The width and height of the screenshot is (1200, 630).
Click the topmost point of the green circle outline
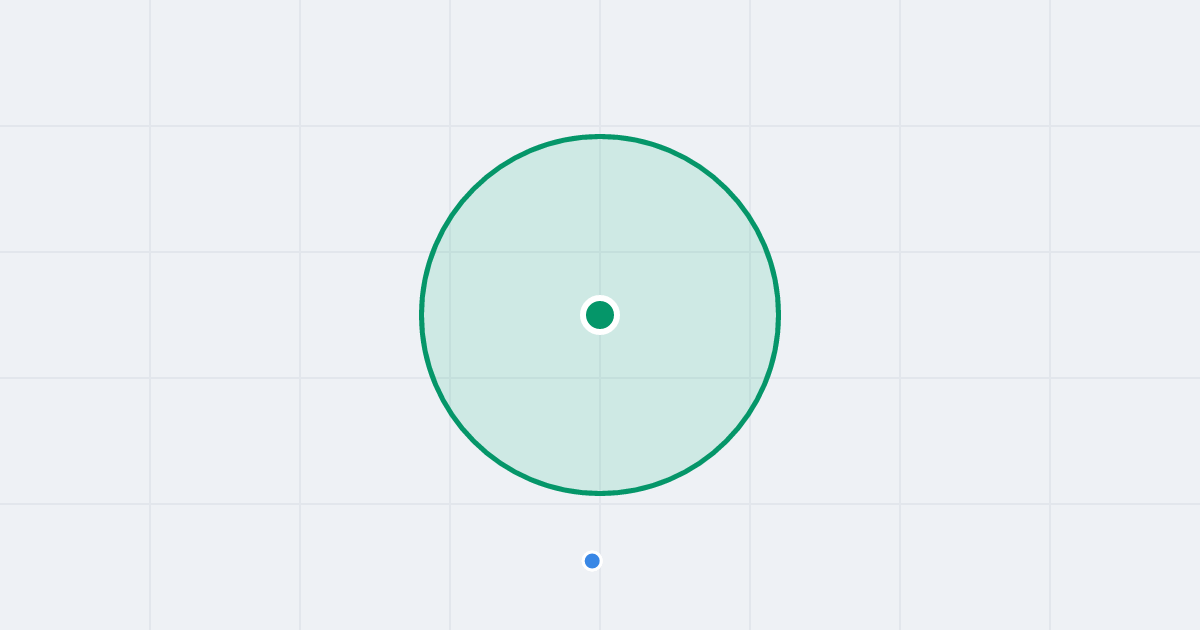(x=600, y=136)
